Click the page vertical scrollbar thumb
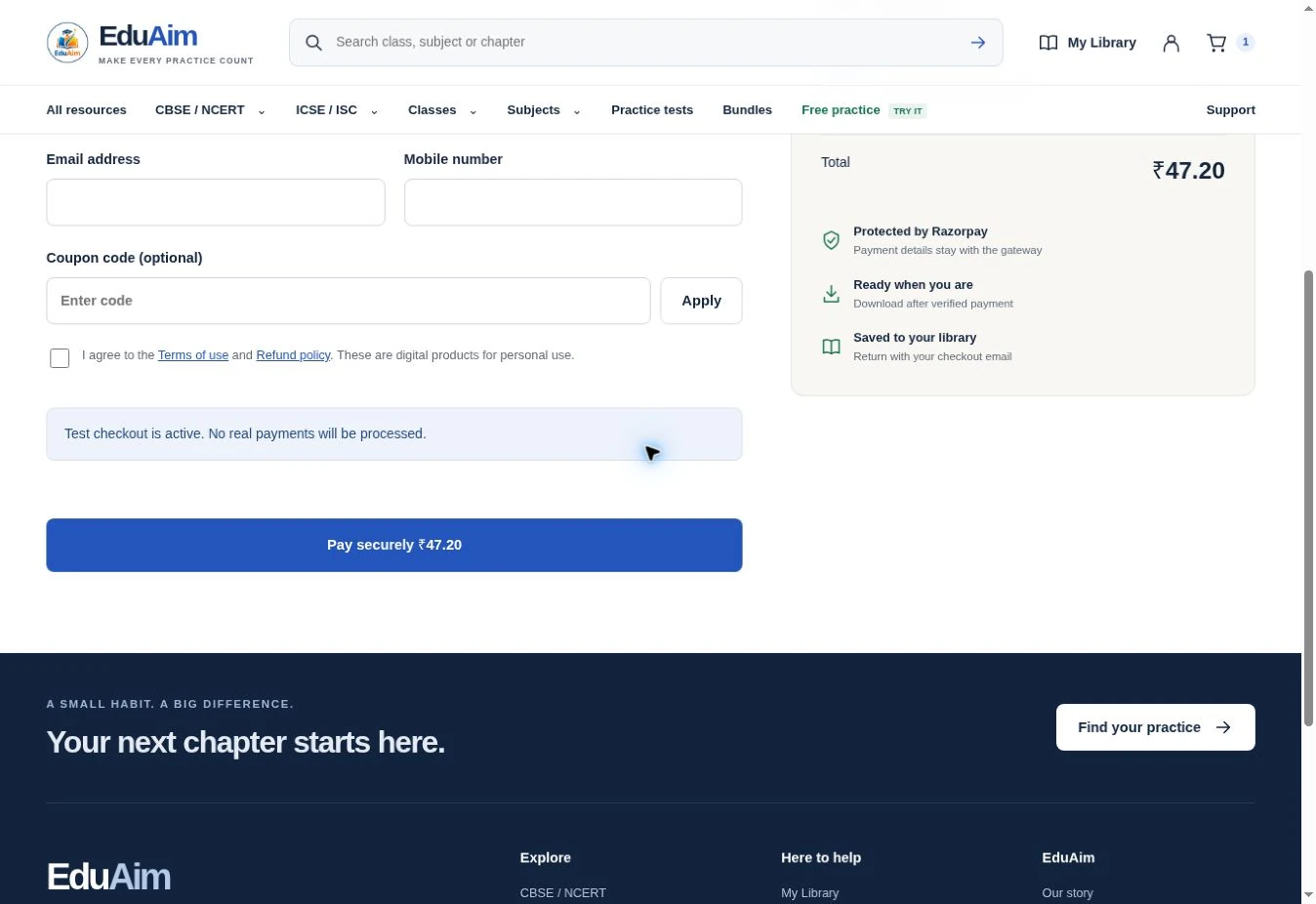The image size is (1316, 904). point(1308,498)
